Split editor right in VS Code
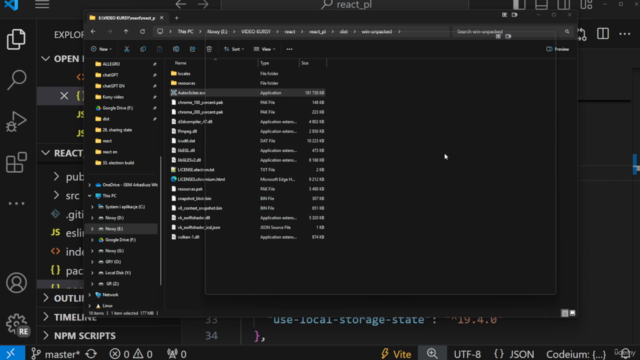 tap(603, 34)
